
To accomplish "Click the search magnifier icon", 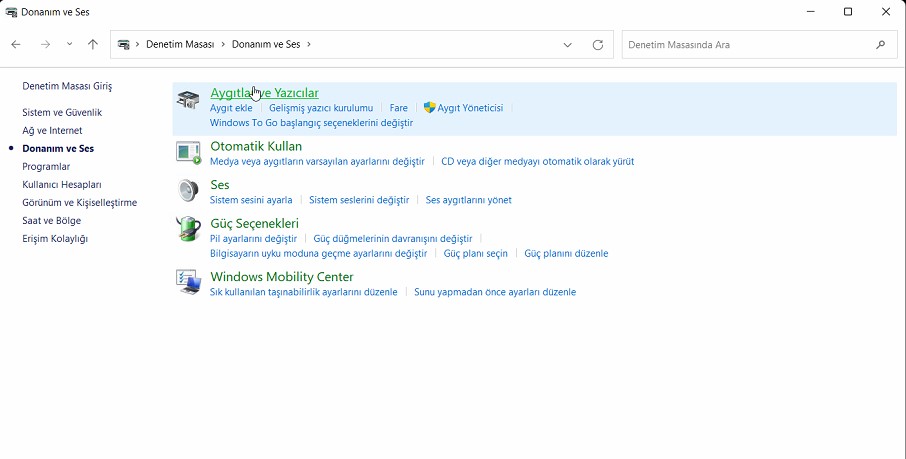I will (880, 45).
